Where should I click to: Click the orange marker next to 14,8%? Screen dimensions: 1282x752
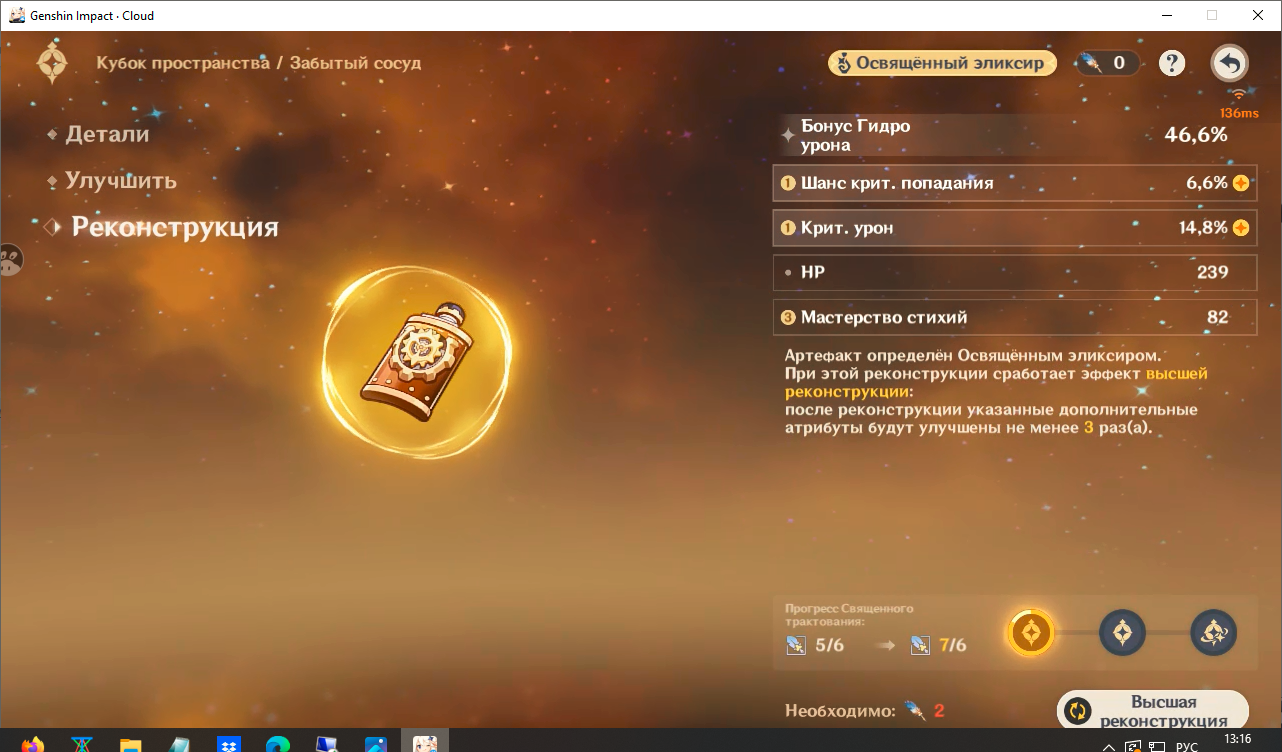(x=1241, y=228)
